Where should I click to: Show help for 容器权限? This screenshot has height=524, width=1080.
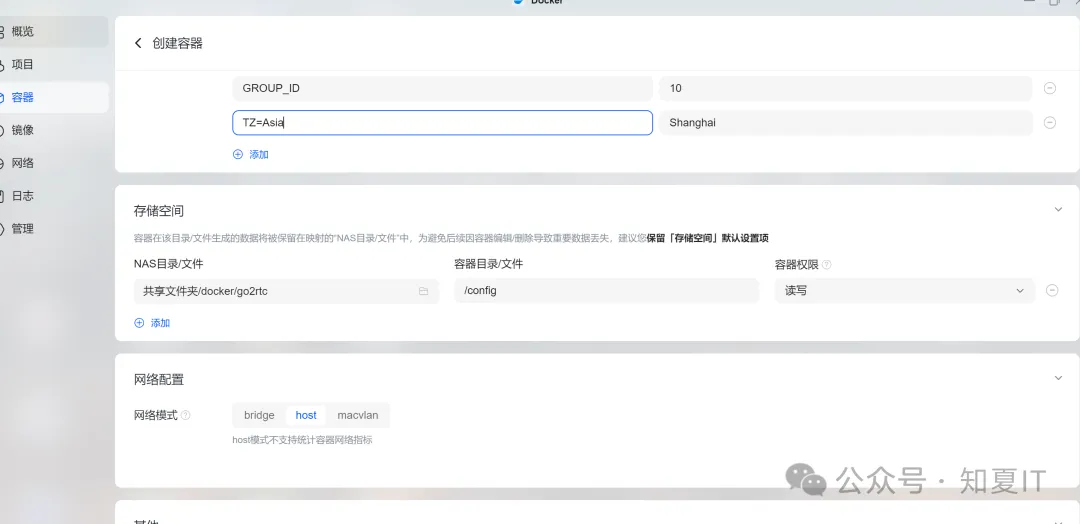[827, 265]
